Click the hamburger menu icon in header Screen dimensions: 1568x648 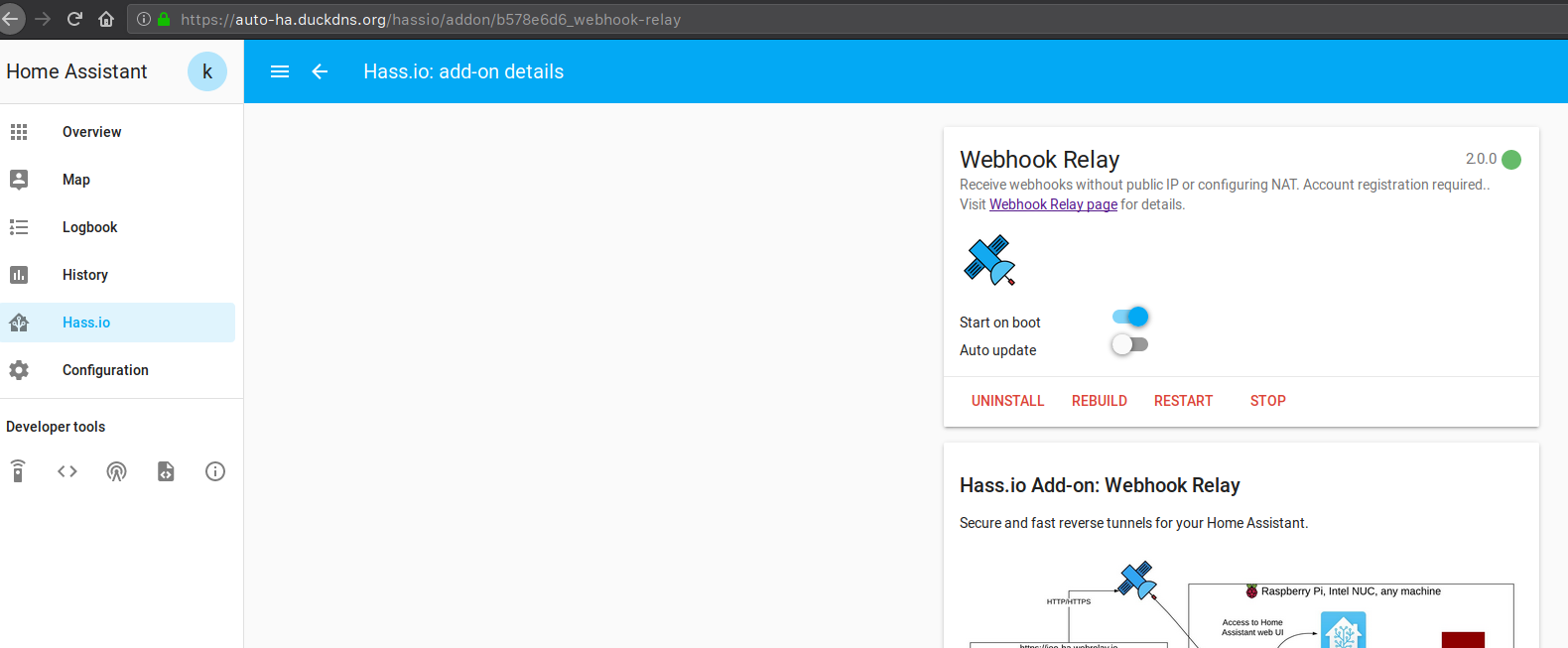pyautogui.click(x=280, y=71)
